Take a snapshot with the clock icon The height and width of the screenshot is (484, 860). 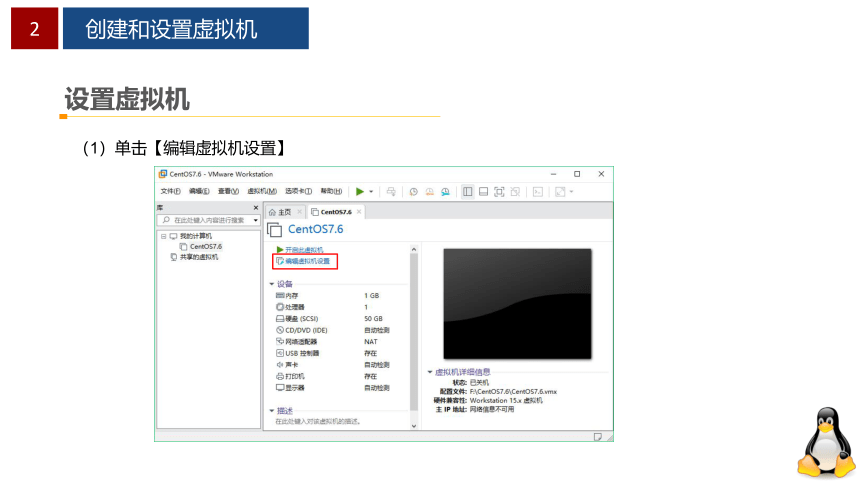[x=414, y=192]
